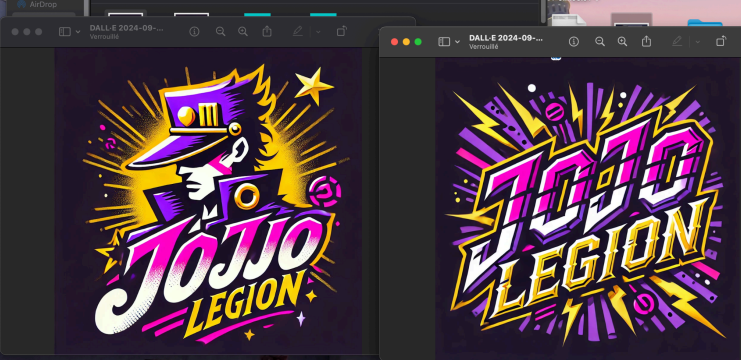This screenshot has width=741, height=360.
Task: Show the inspector info in the right window
Action: pyautogui.click(x=574, y=42)
